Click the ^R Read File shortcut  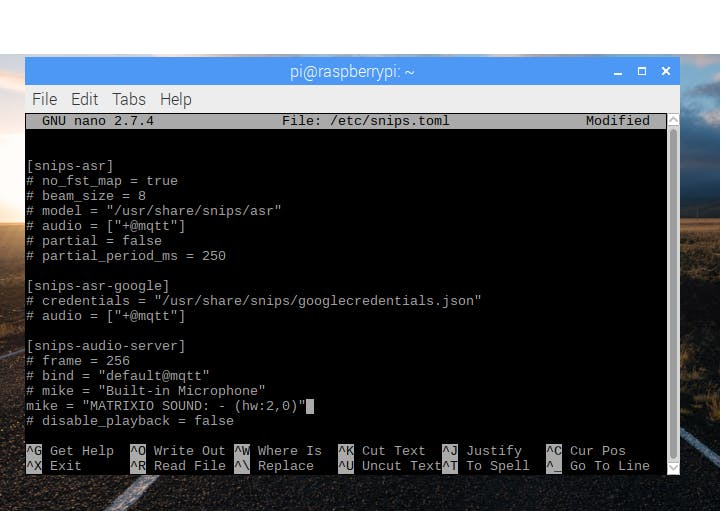178,466
